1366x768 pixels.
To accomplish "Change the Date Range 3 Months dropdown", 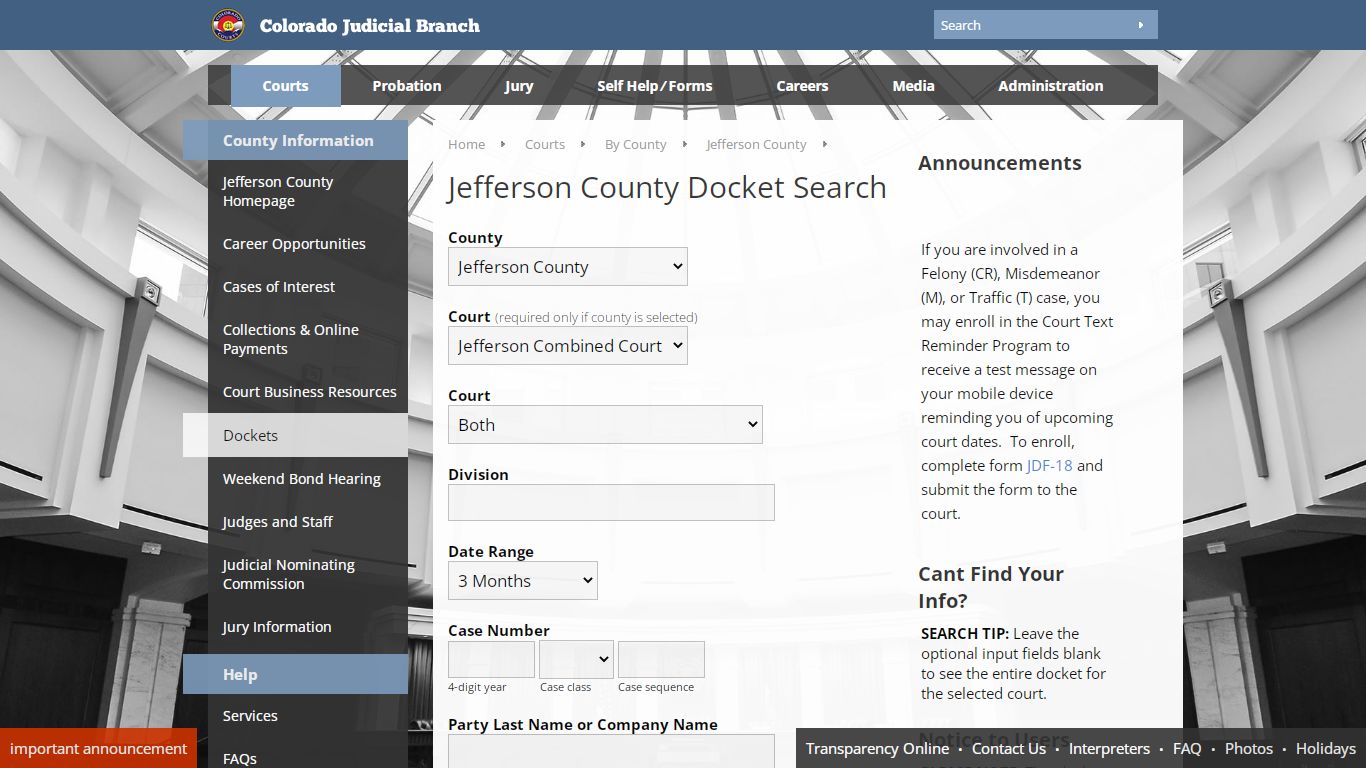I will [x=522, y=581].
